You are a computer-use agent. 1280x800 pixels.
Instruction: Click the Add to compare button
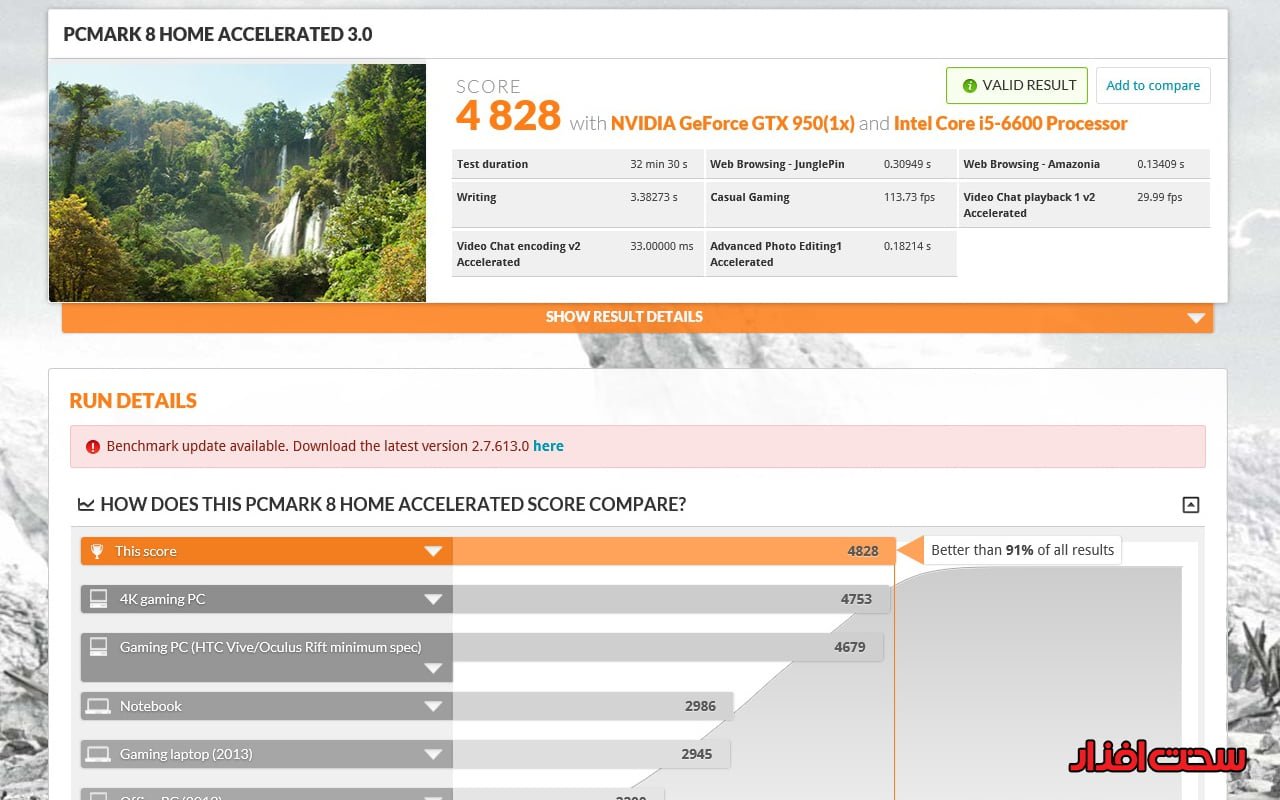1153,86
